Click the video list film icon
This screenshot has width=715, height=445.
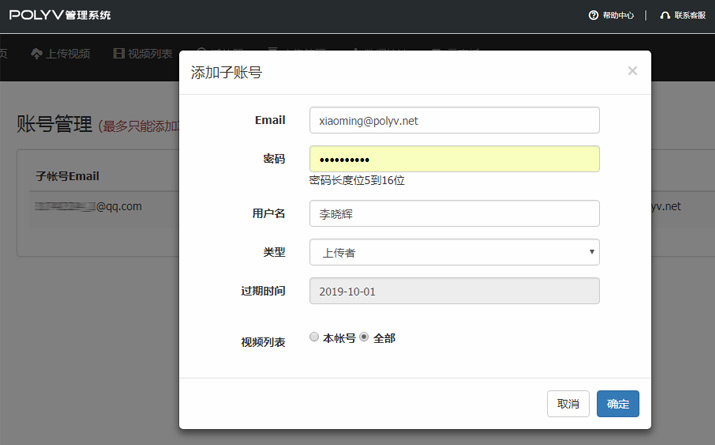click(119, 53)
